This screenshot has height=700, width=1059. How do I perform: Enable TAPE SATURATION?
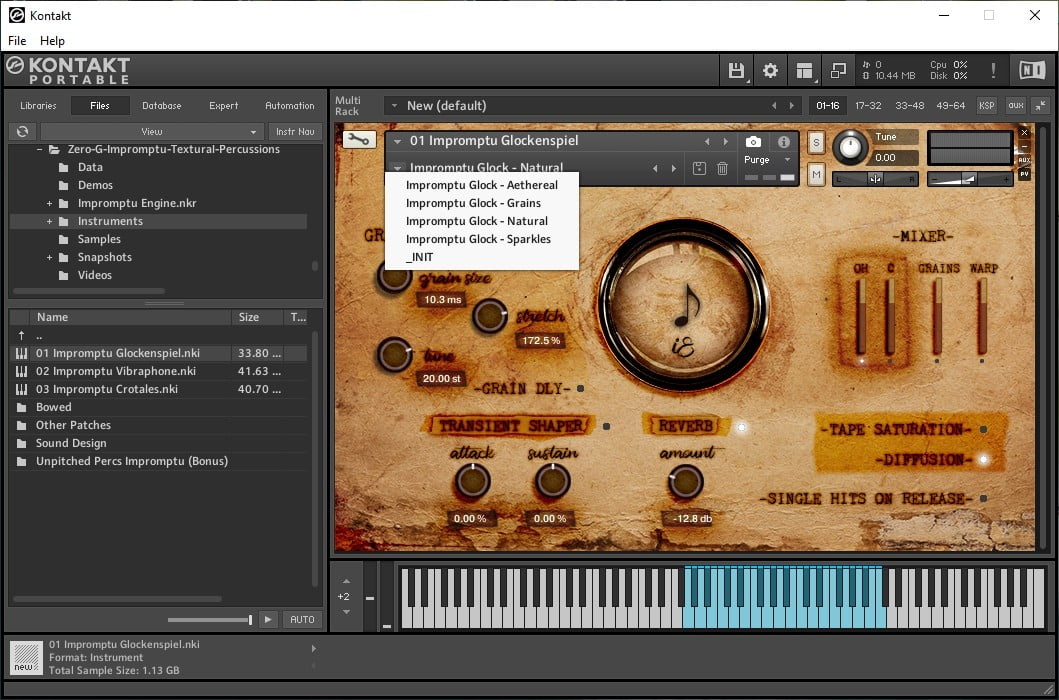click(983, 429)
